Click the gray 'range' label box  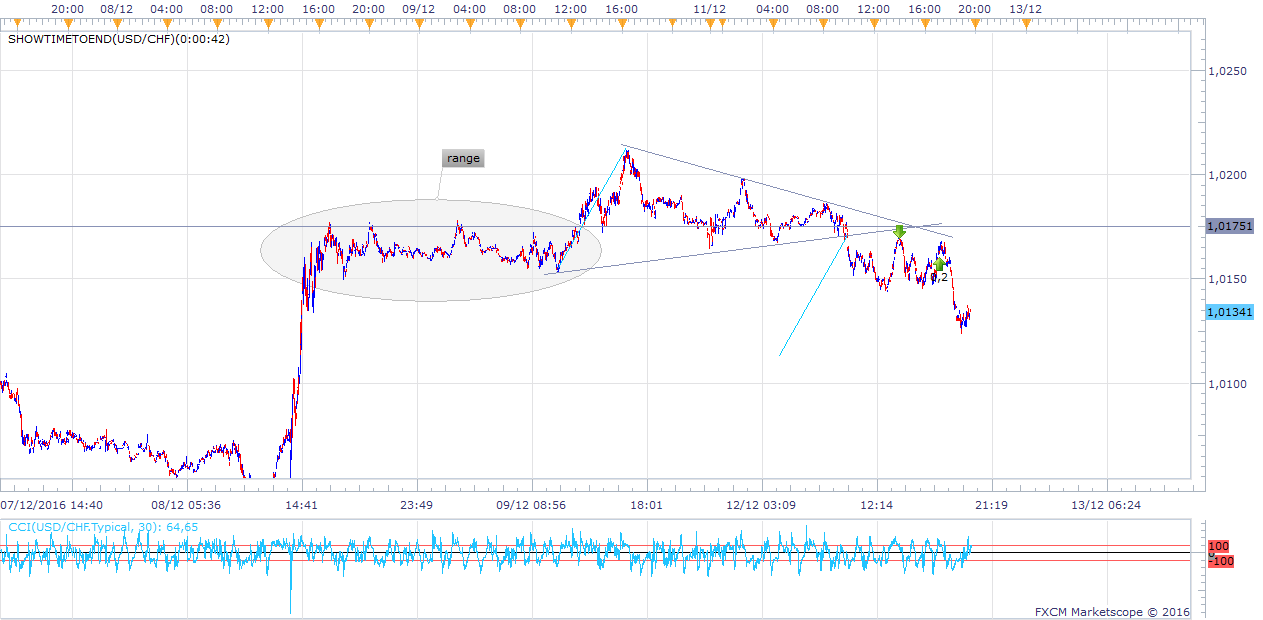463,158
